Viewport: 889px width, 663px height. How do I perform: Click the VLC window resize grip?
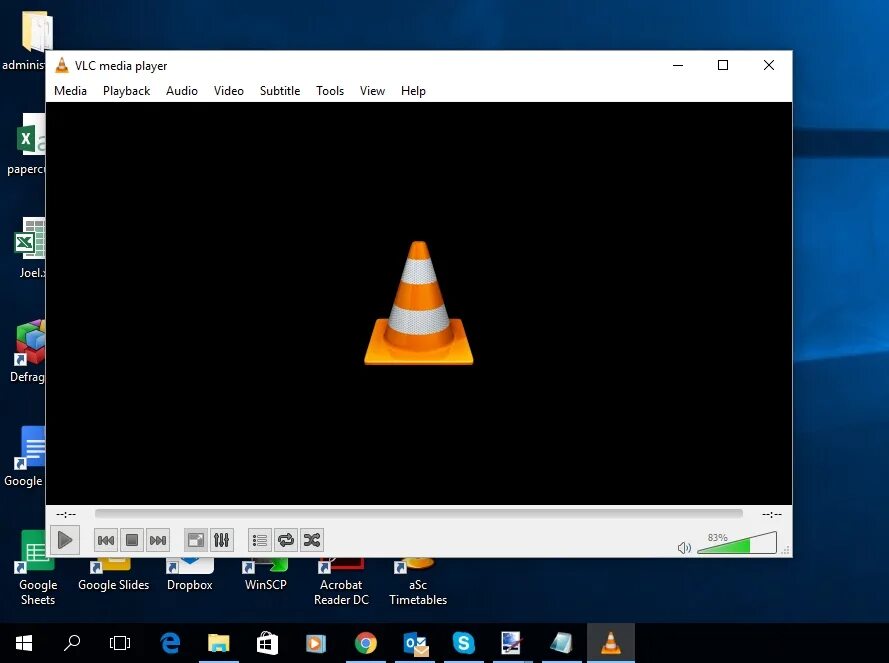786,550
